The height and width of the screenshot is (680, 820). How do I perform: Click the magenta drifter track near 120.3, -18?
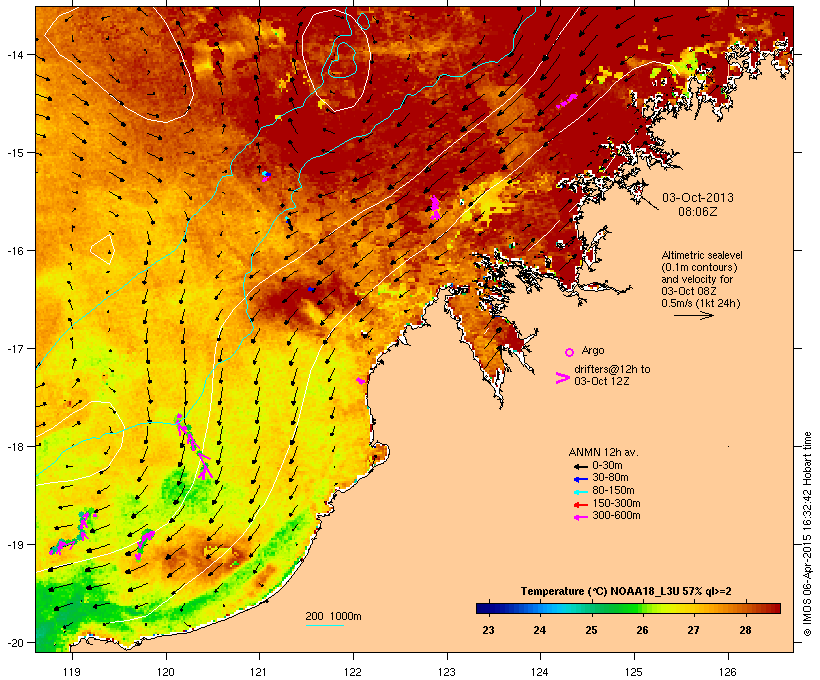pos(193,446)
